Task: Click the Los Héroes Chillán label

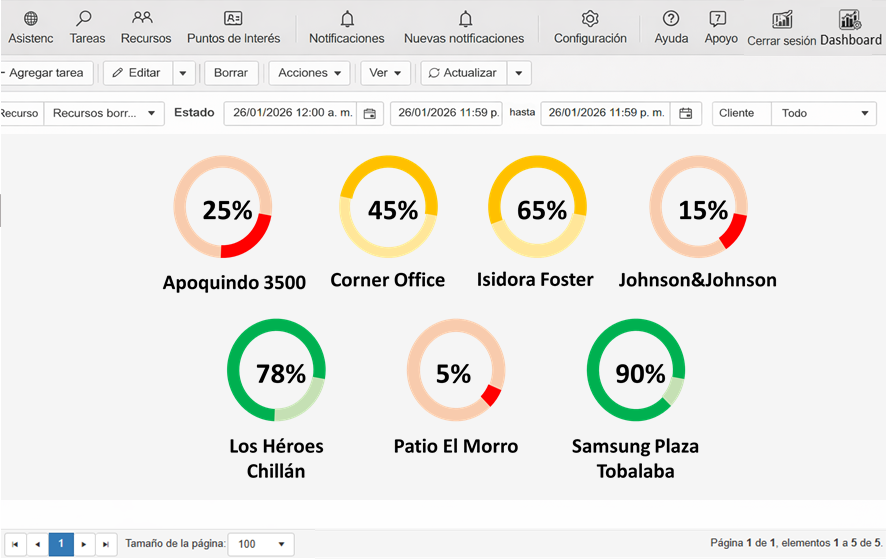Action: [x=276, y=458]
